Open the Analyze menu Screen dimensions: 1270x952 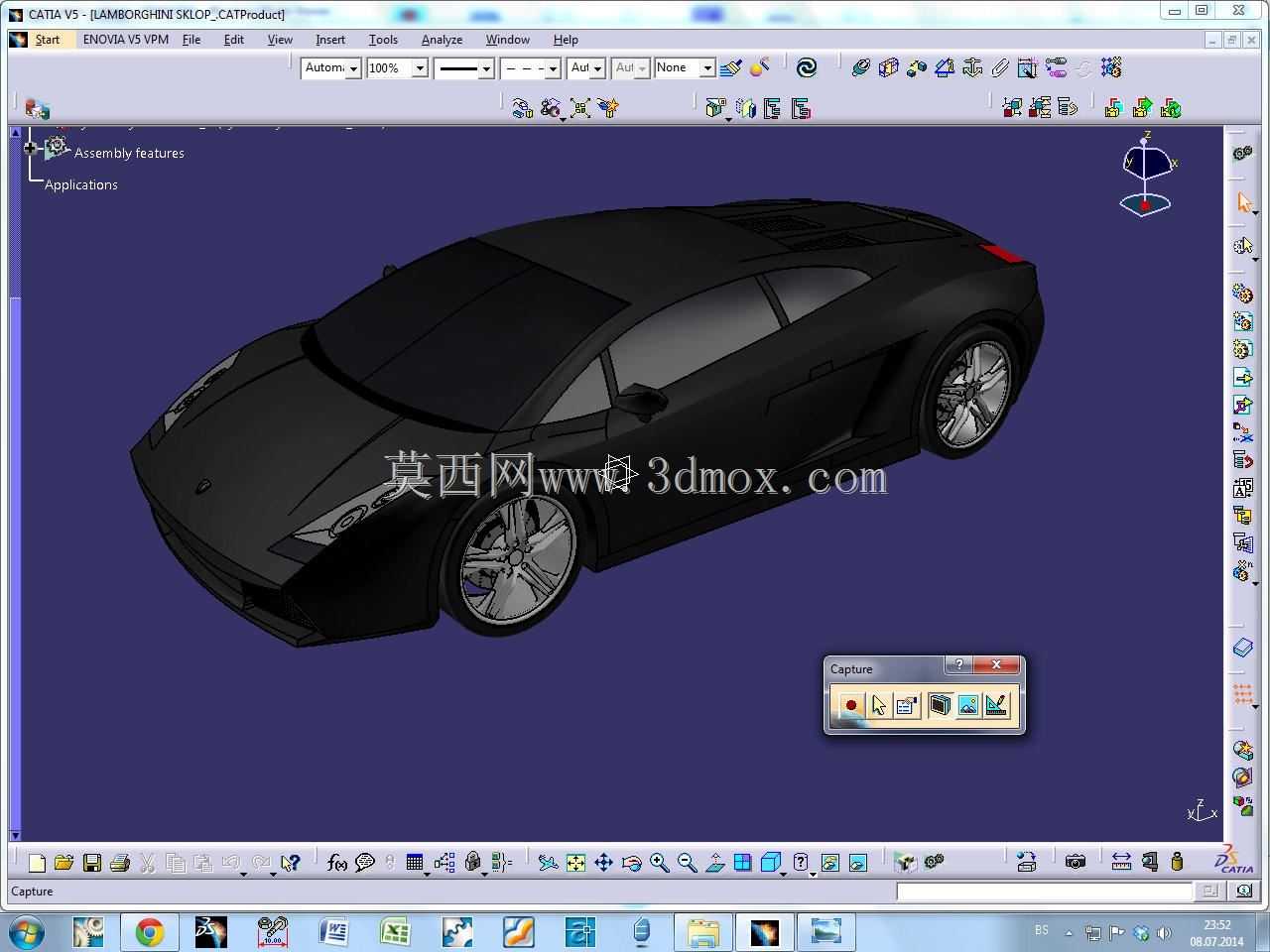point(442,40)
